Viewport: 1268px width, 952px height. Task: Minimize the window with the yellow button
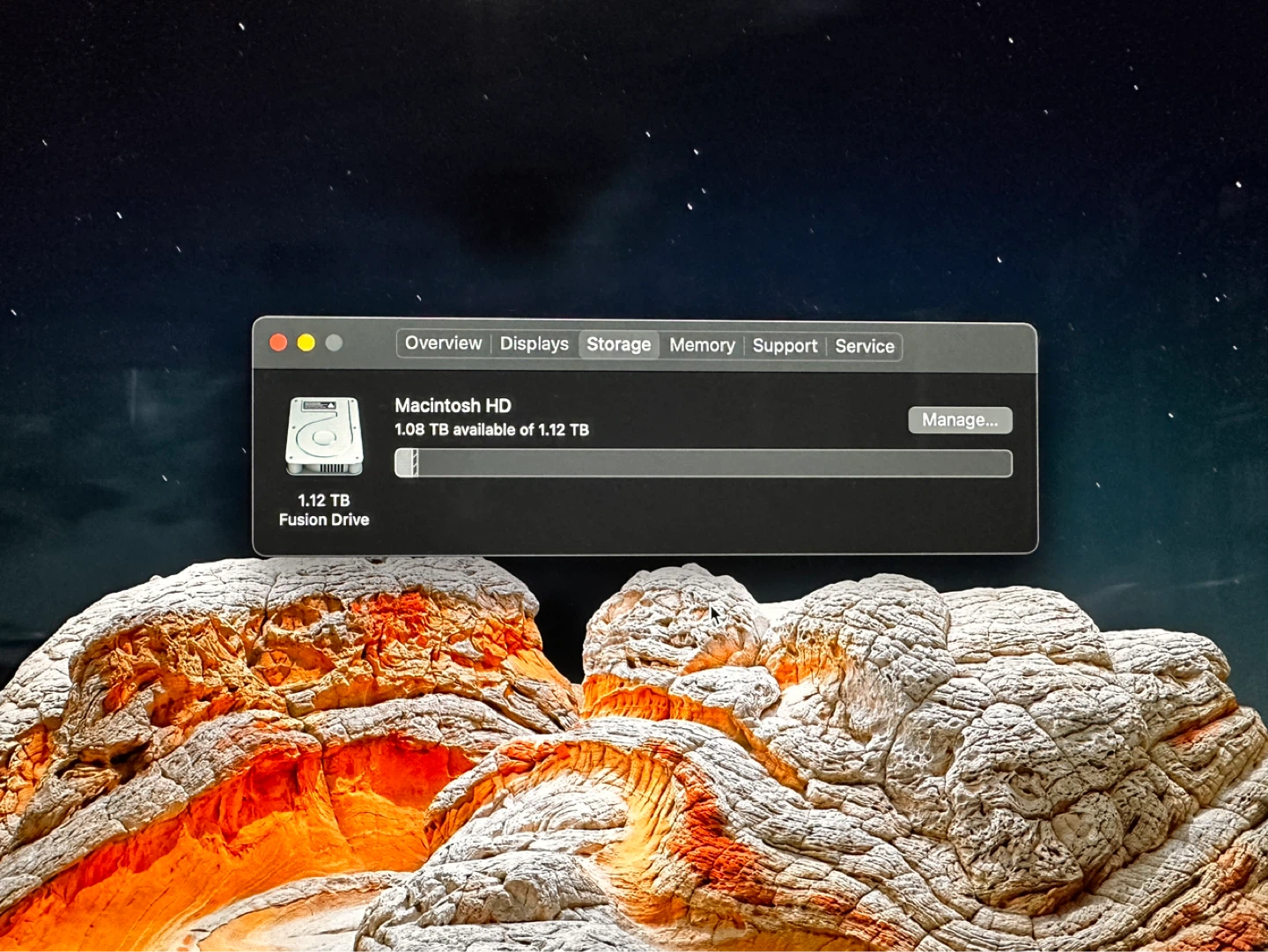pos(306,343)
